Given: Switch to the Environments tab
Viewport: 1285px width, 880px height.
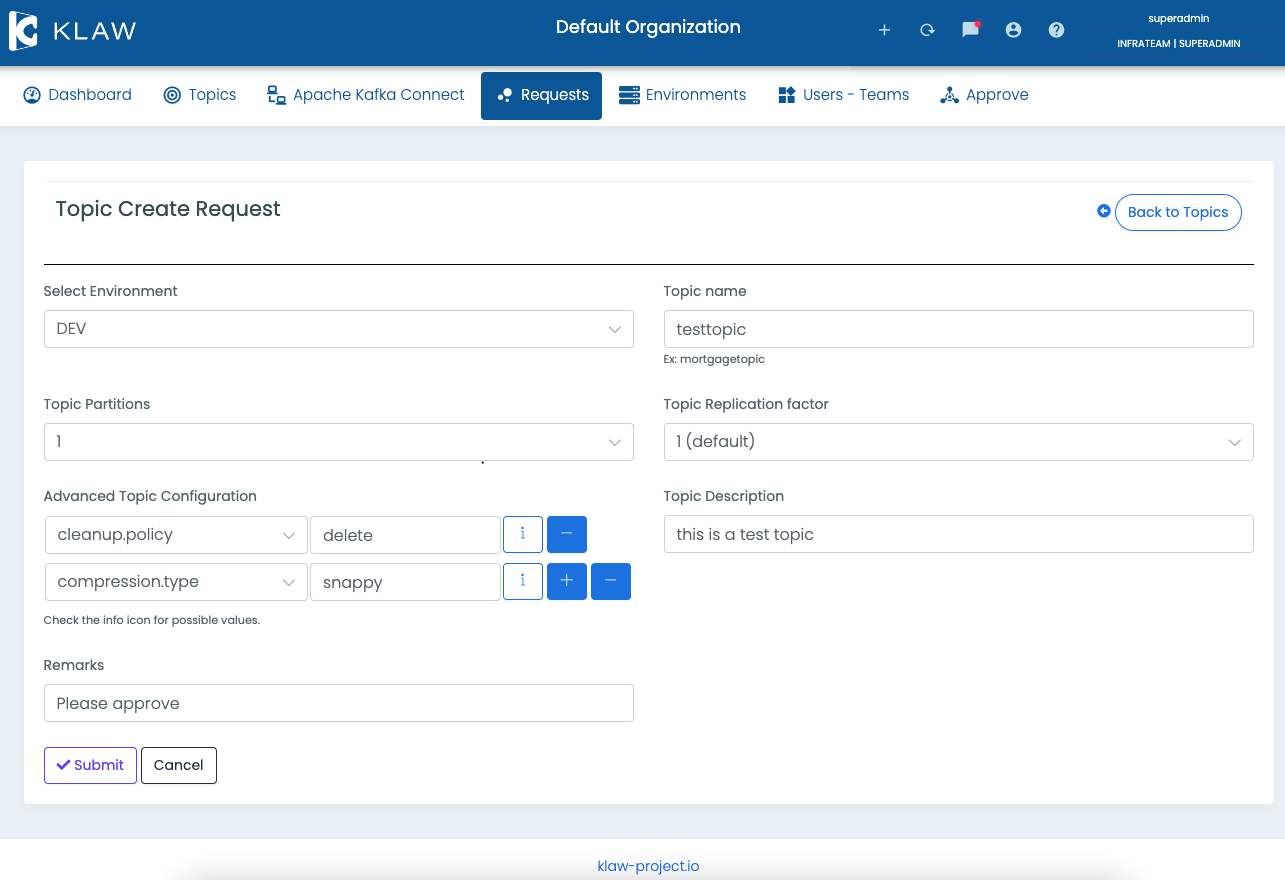Looking at the screenshot, I should (x=683, y=95).
